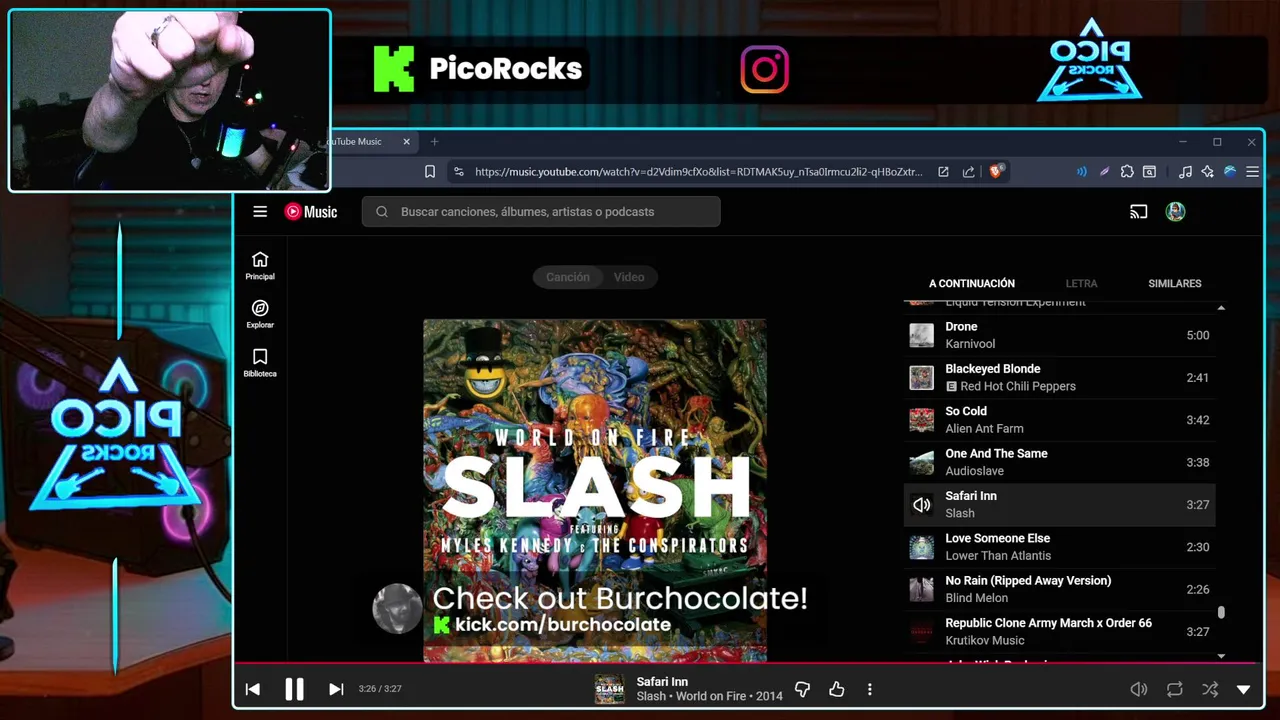Open the A CONTINUACIÓN tab
The width and height of the screenshot is (1280, 720).
pyautogui.click(x=972, y=283)
